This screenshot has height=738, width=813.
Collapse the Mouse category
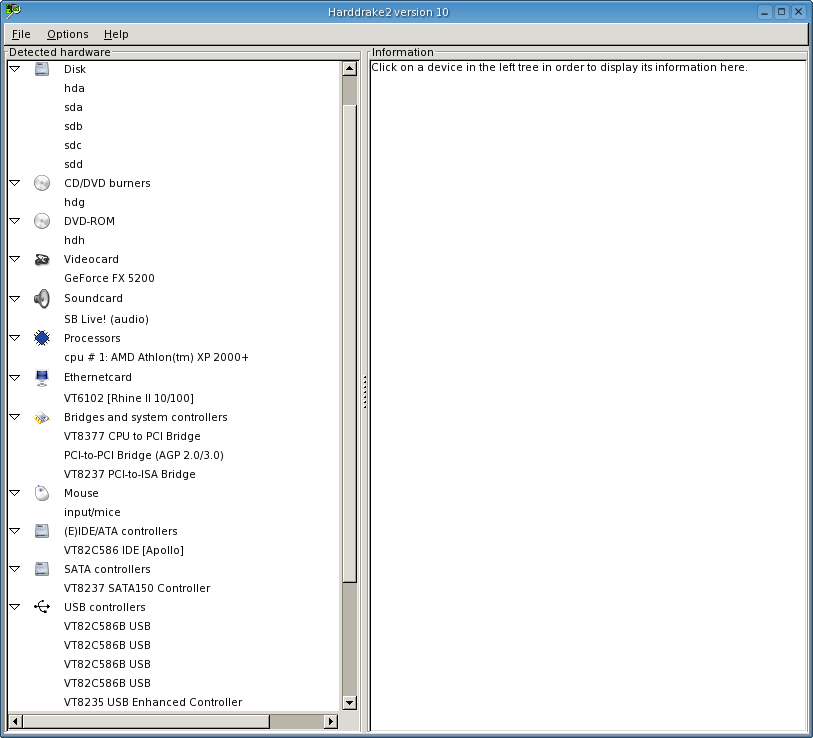[x=15, y=493]
